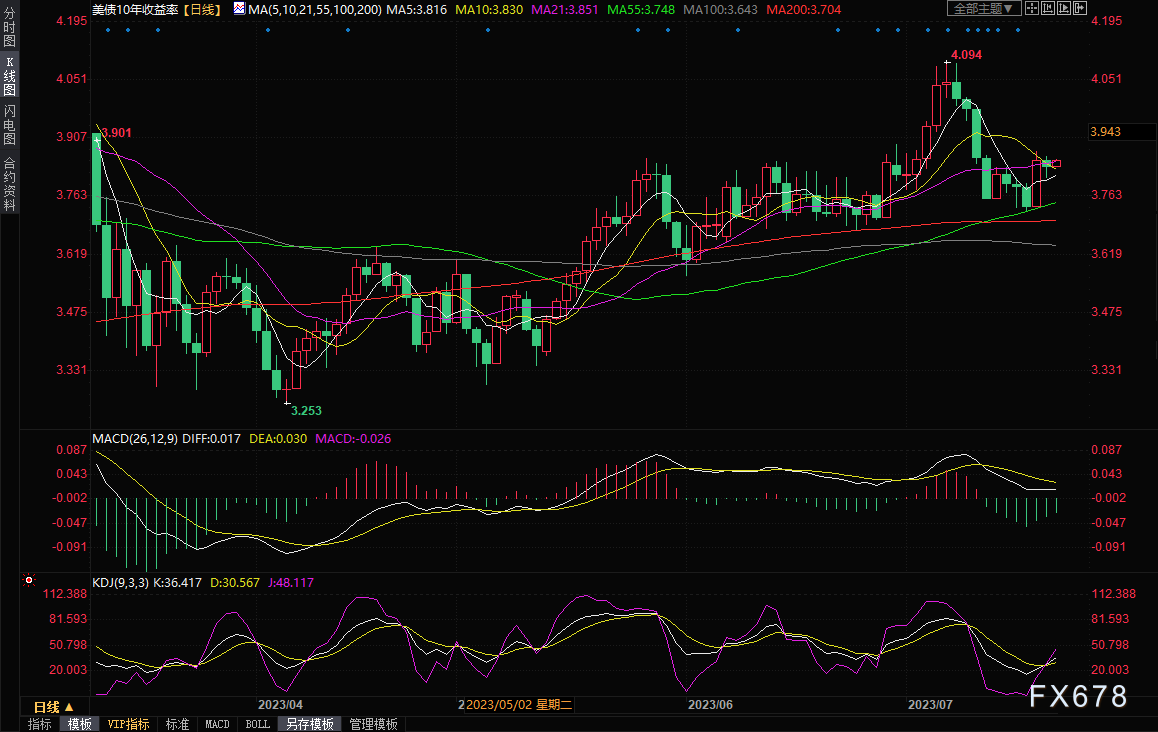Open the 全部主题 theme dropdown
Viewport: 1158px width, 732px height.
tap(984, 8)
